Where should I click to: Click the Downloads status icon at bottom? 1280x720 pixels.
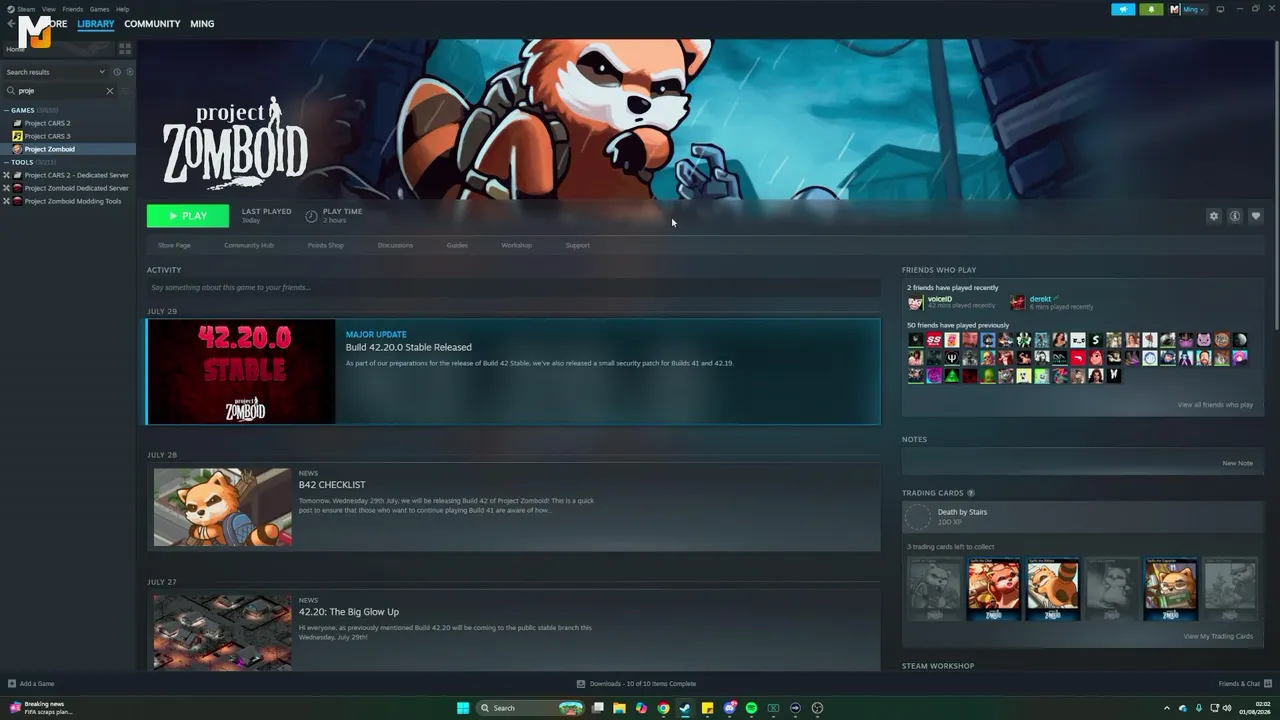click(581, 684)
